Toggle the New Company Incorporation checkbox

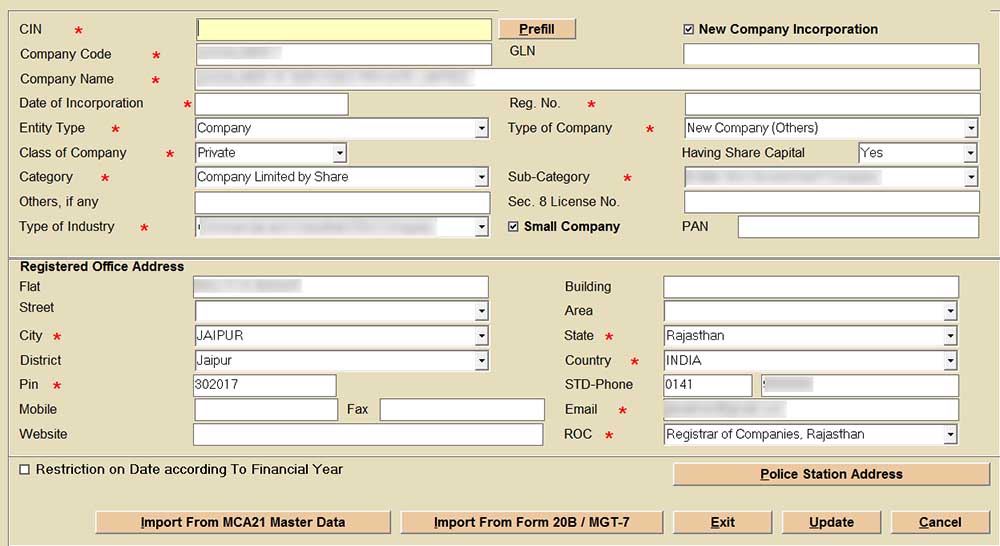tap(689, 29)
